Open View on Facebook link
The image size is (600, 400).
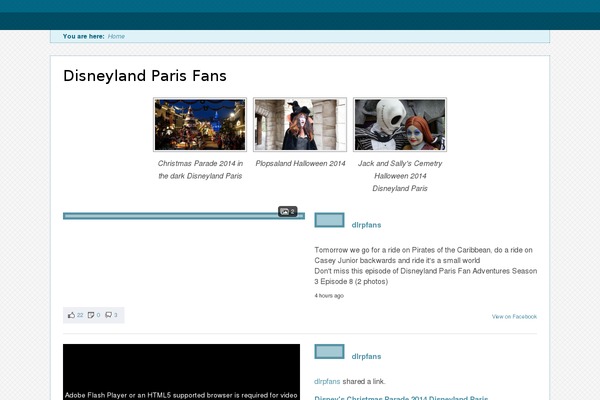coord(514,317)
